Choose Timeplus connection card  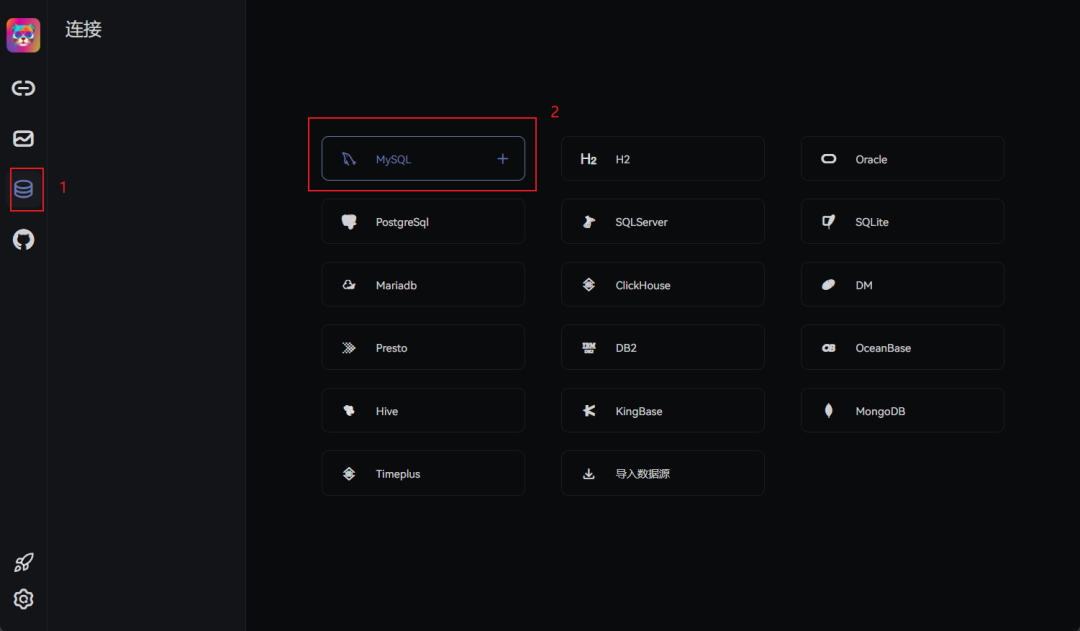pos(423,473)
